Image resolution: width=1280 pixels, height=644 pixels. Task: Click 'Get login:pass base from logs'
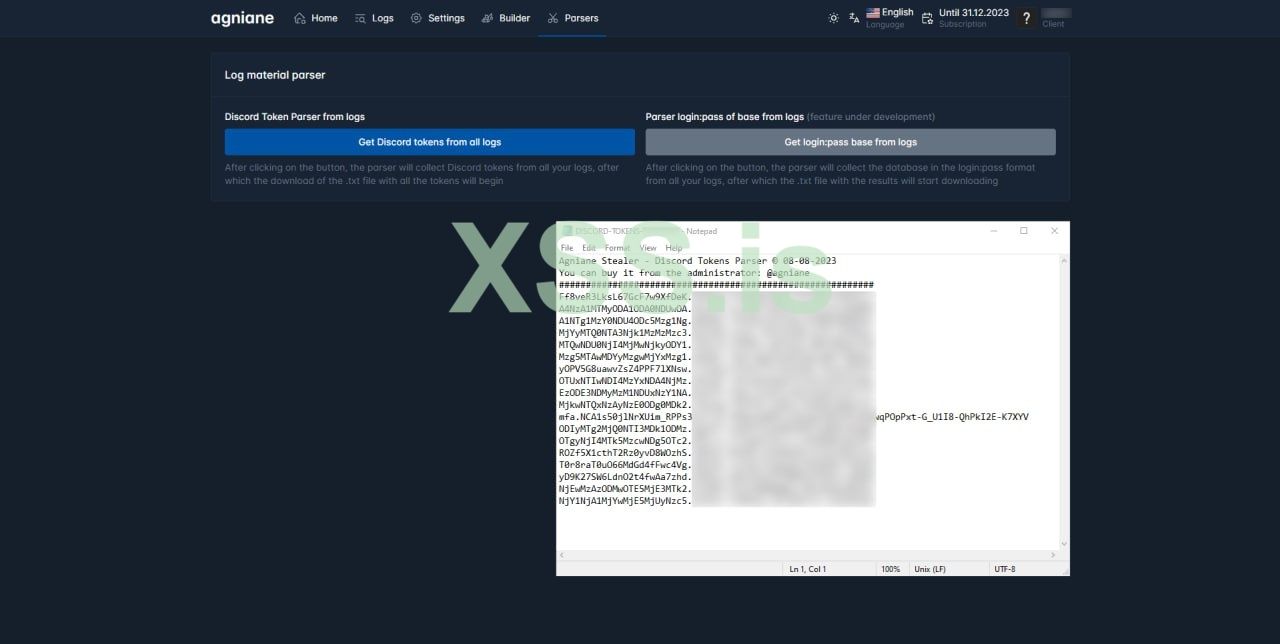[851, 142]
